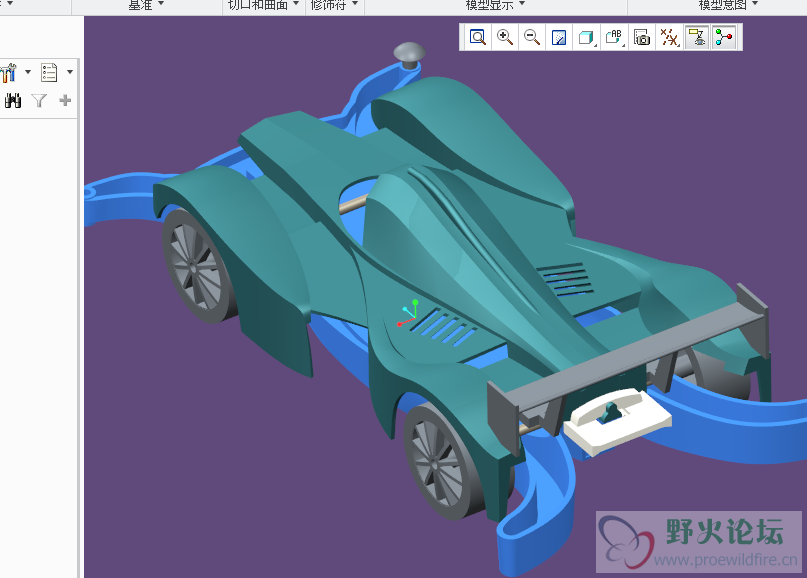807x578 pixels.
Task: Toggle the datum display filters icon
Action: pyautogui.click(x=670, y=38)
